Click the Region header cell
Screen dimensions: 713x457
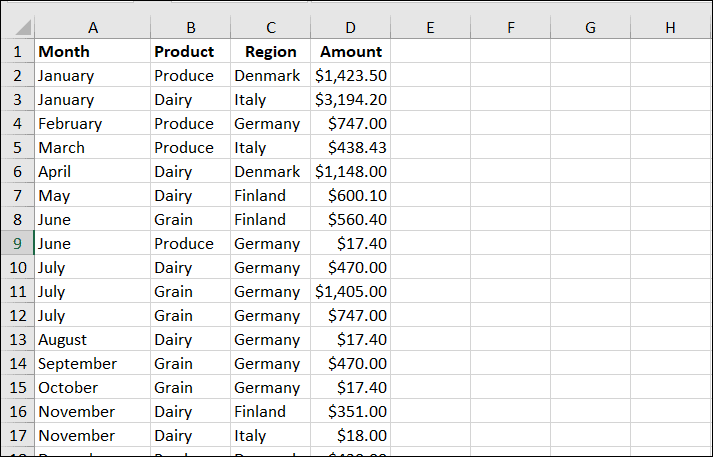click(x=271, y=51)
